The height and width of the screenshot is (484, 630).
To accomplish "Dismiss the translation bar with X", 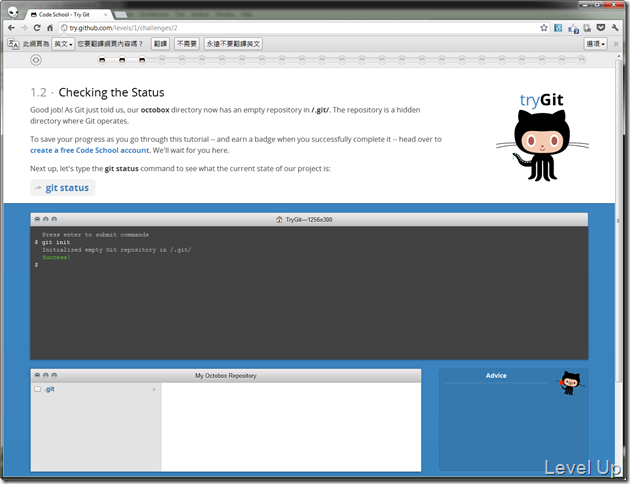I will coord(616,44).
